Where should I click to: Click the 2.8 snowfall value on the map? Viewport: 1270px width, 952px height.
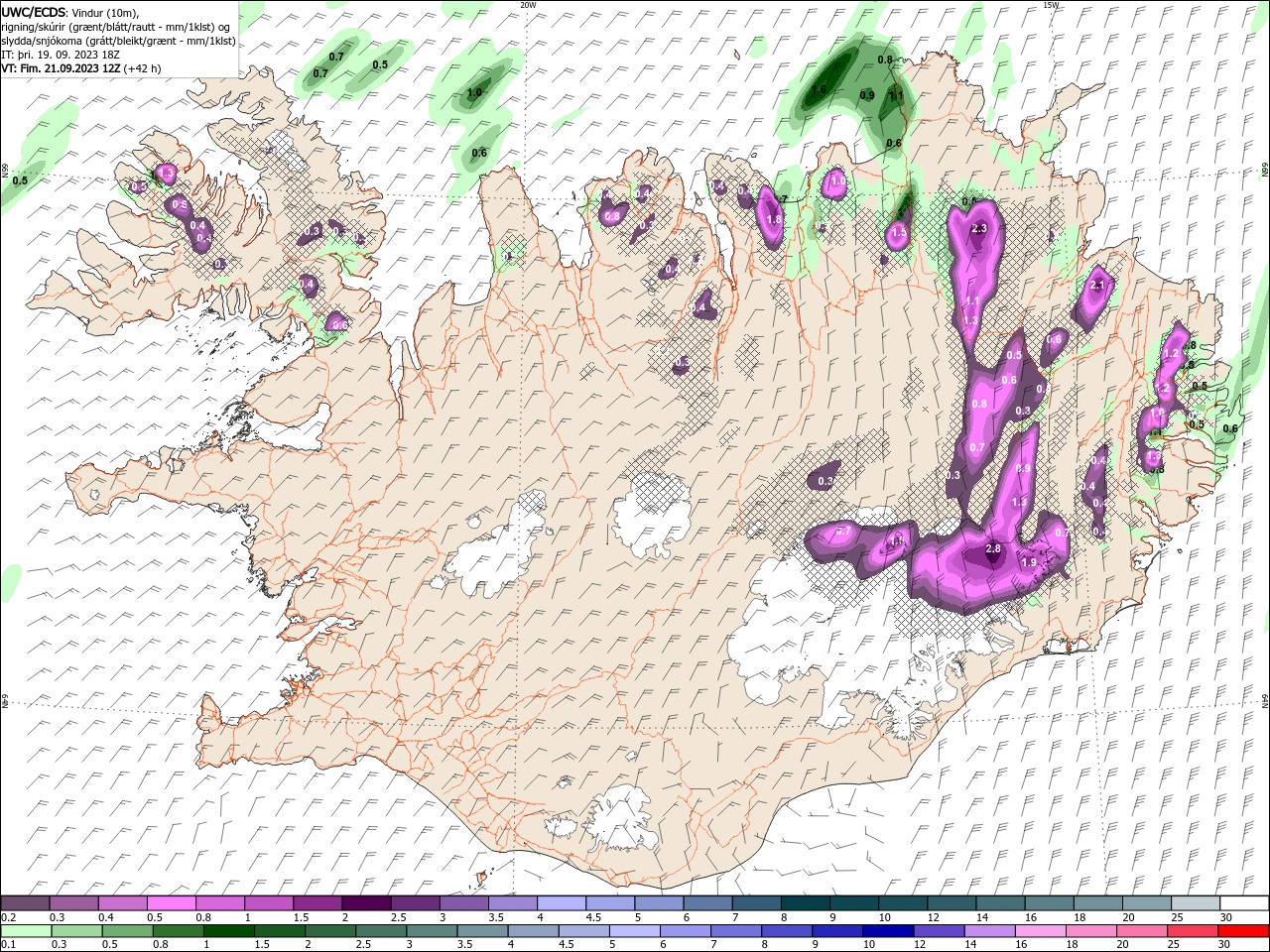coord(993,549)
